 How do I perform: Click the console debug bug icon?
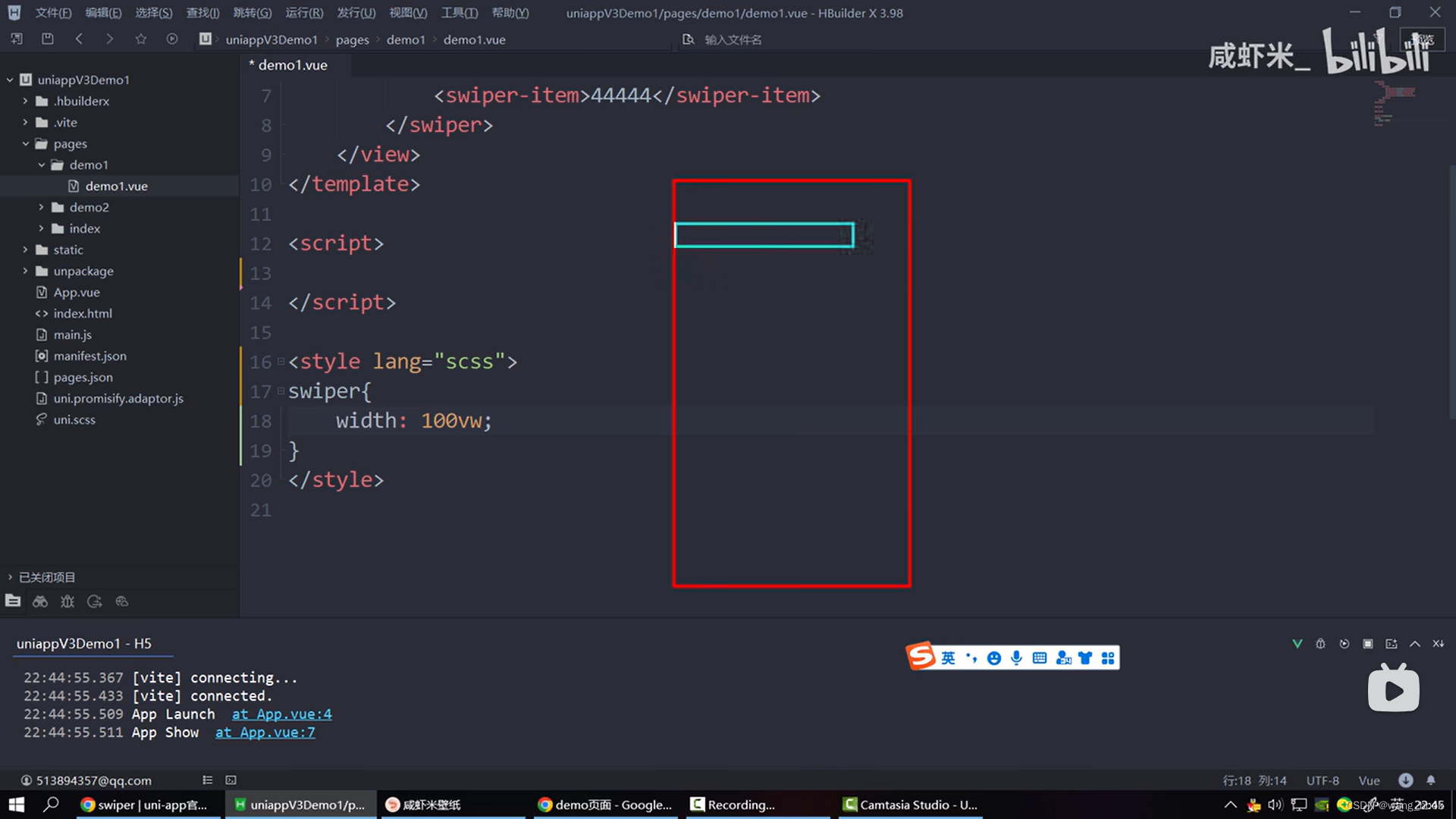(1321, 644)
